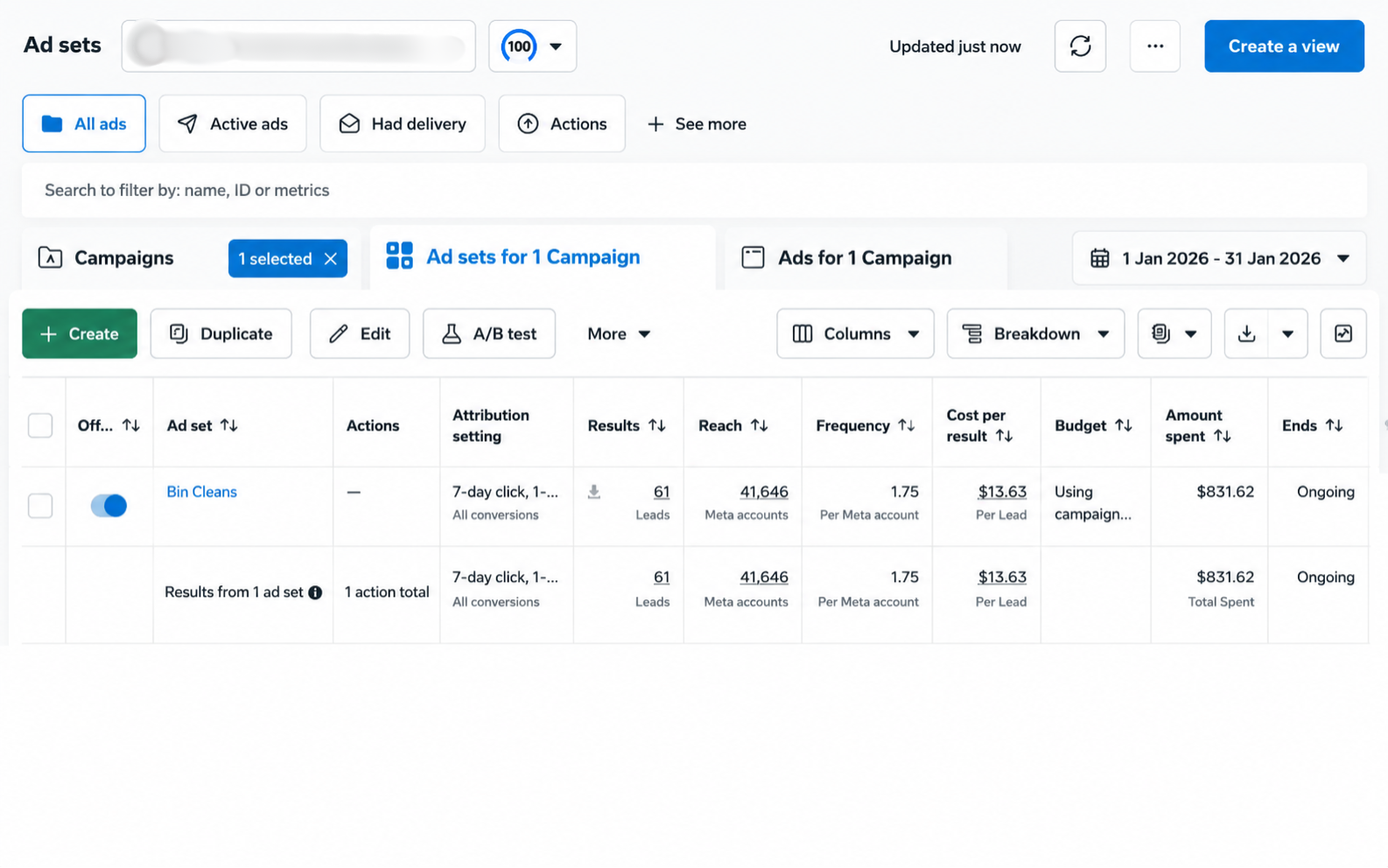
Task: Clear the 1 selected campaign chip
Action: tap(331, 259)
